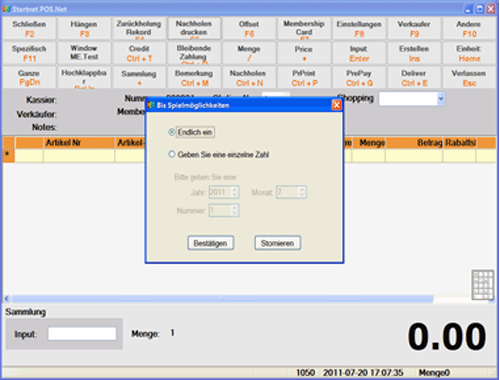Click the Andere F10 button

click(x=469, y=29)
